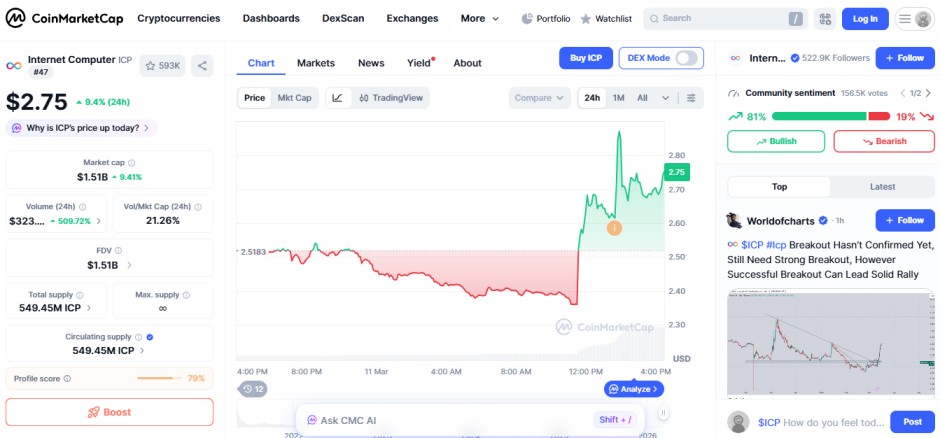Switch chart to Mkt Cap view
Screen dimensions: 940x438
pos(294,98)
